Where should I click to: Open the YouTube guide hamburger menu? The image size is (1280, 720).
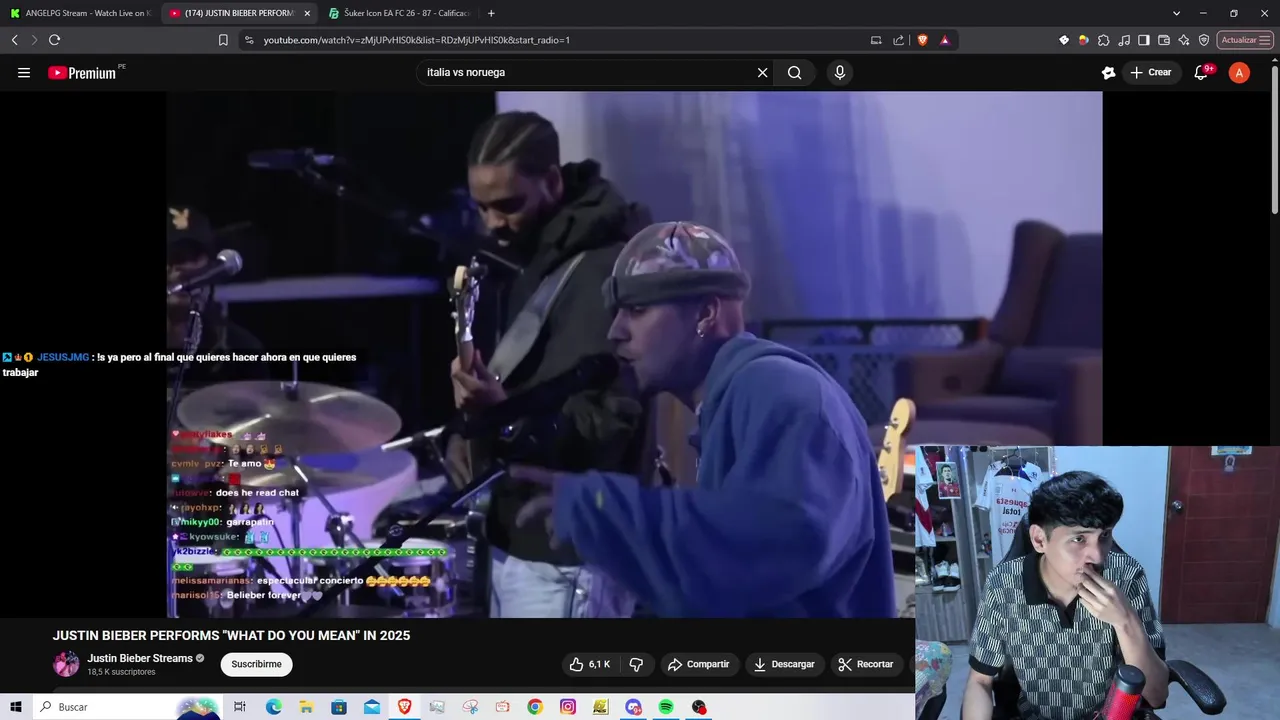[x=24, y=72]
